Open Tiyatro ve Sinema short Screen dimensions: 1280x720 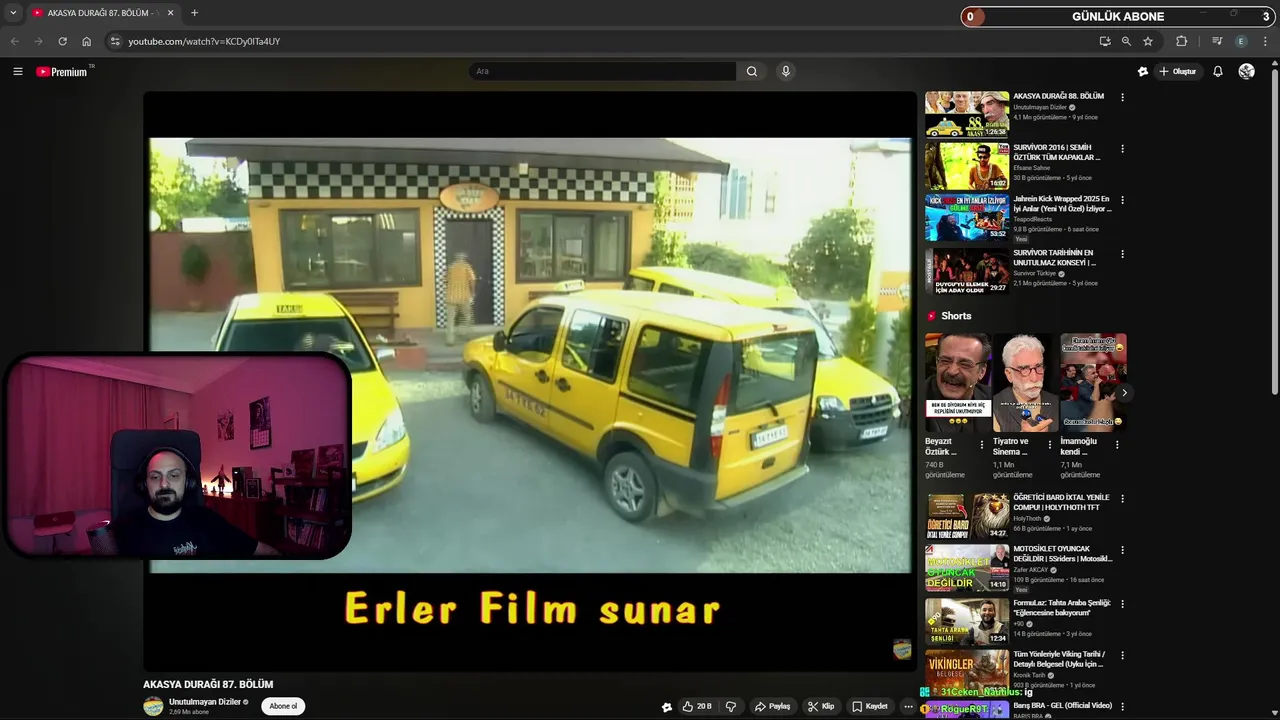[1025, 382]
